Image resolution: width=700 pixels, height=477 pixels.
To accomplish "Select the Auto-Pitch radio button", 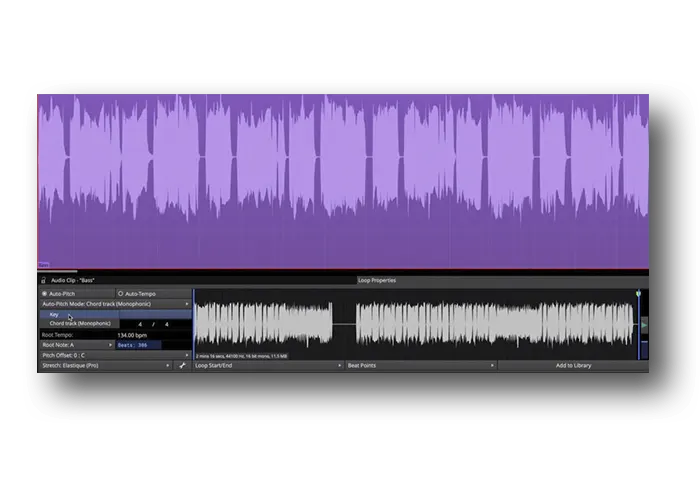I will tap(45, 294).
